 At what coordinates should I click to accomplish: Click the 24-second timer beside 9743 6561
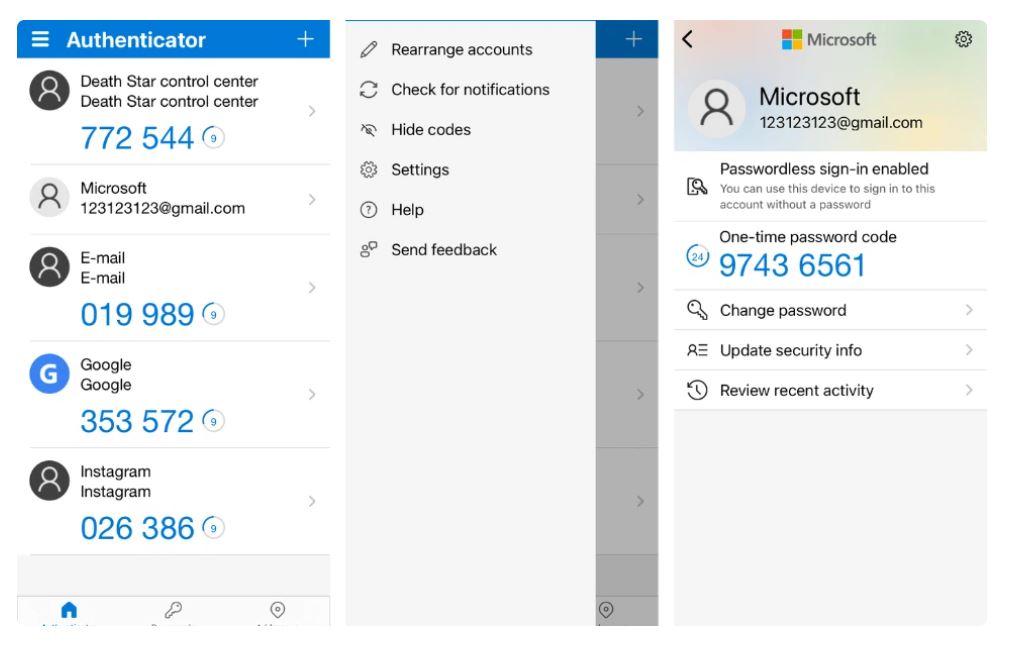pyautogui.click(x=697, y=257)
